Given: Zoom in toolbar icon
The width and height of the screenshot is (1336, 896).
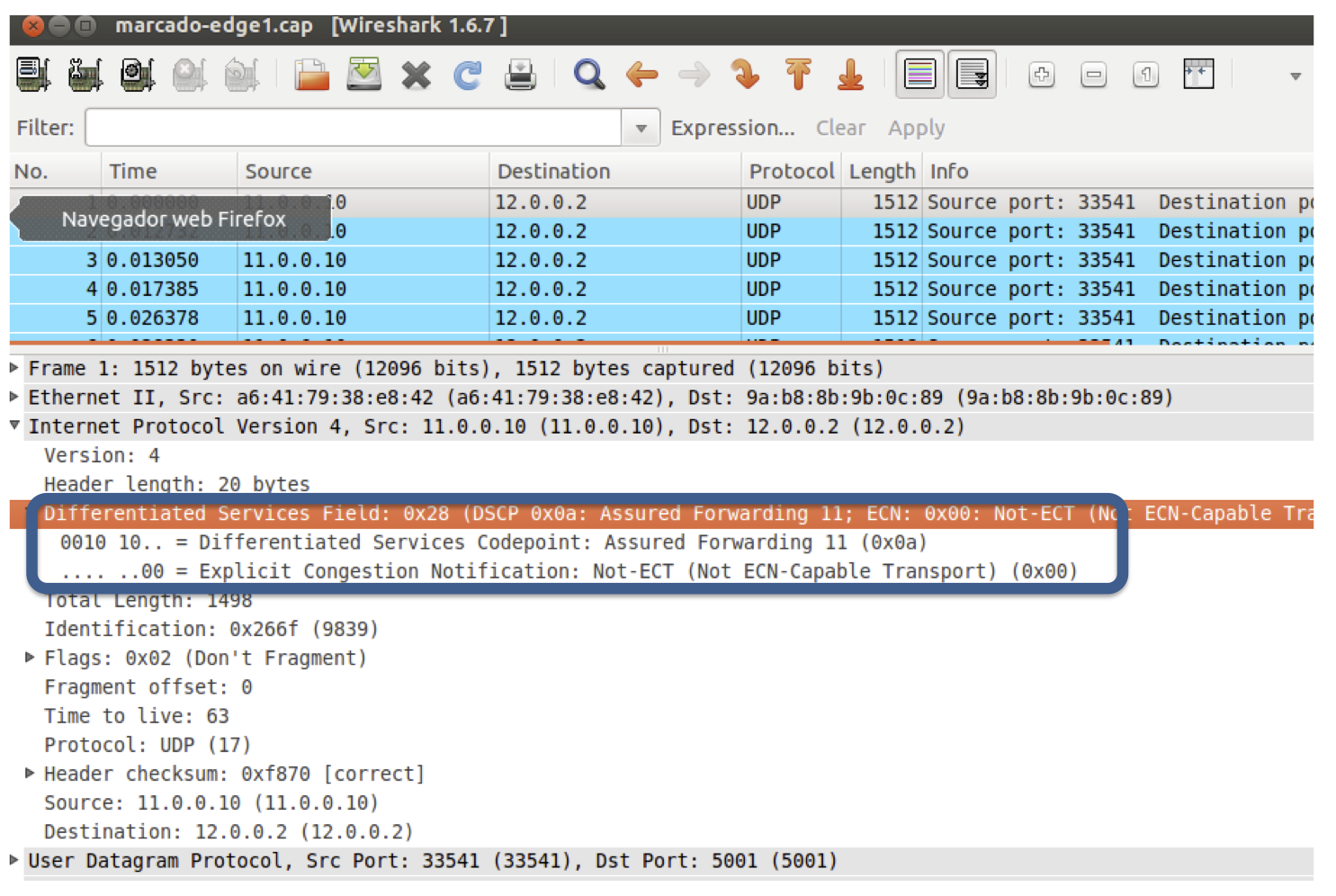Looking at the screenshot, I should tap(1042, 75).
